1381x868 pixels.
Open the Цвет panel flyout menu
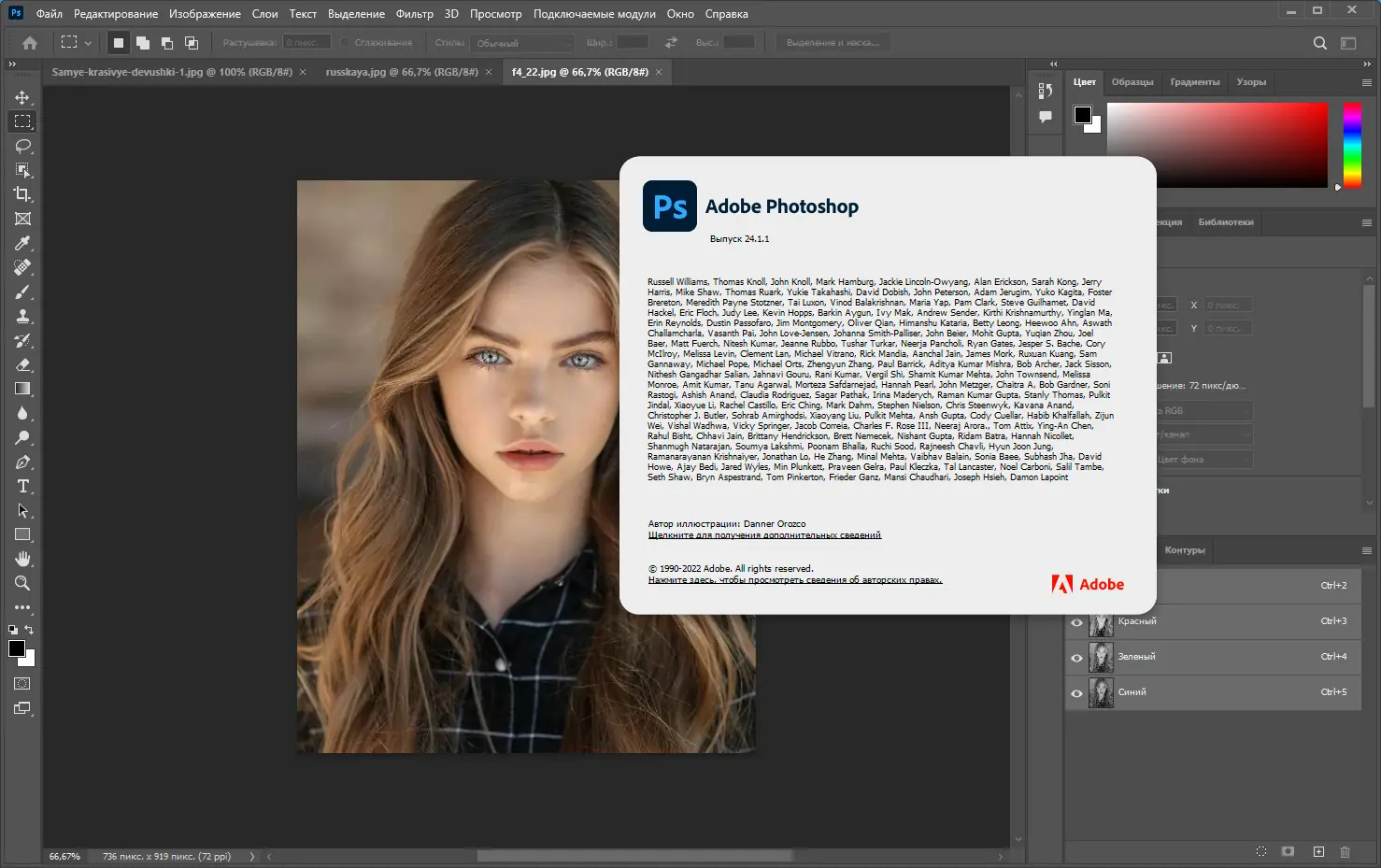pos(1366,82)
